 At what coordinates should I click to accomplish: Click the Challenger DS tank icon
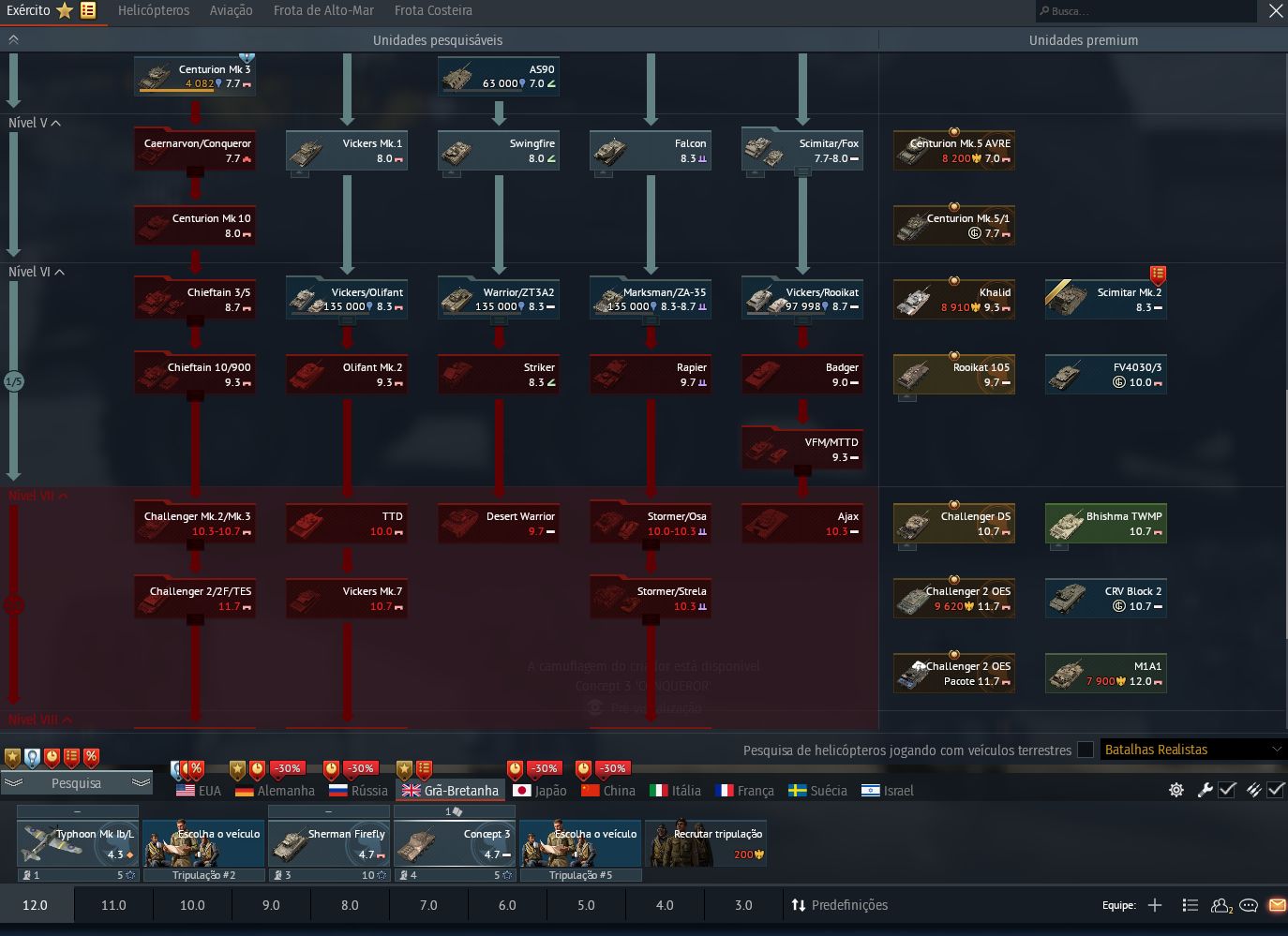coord(912,526)
